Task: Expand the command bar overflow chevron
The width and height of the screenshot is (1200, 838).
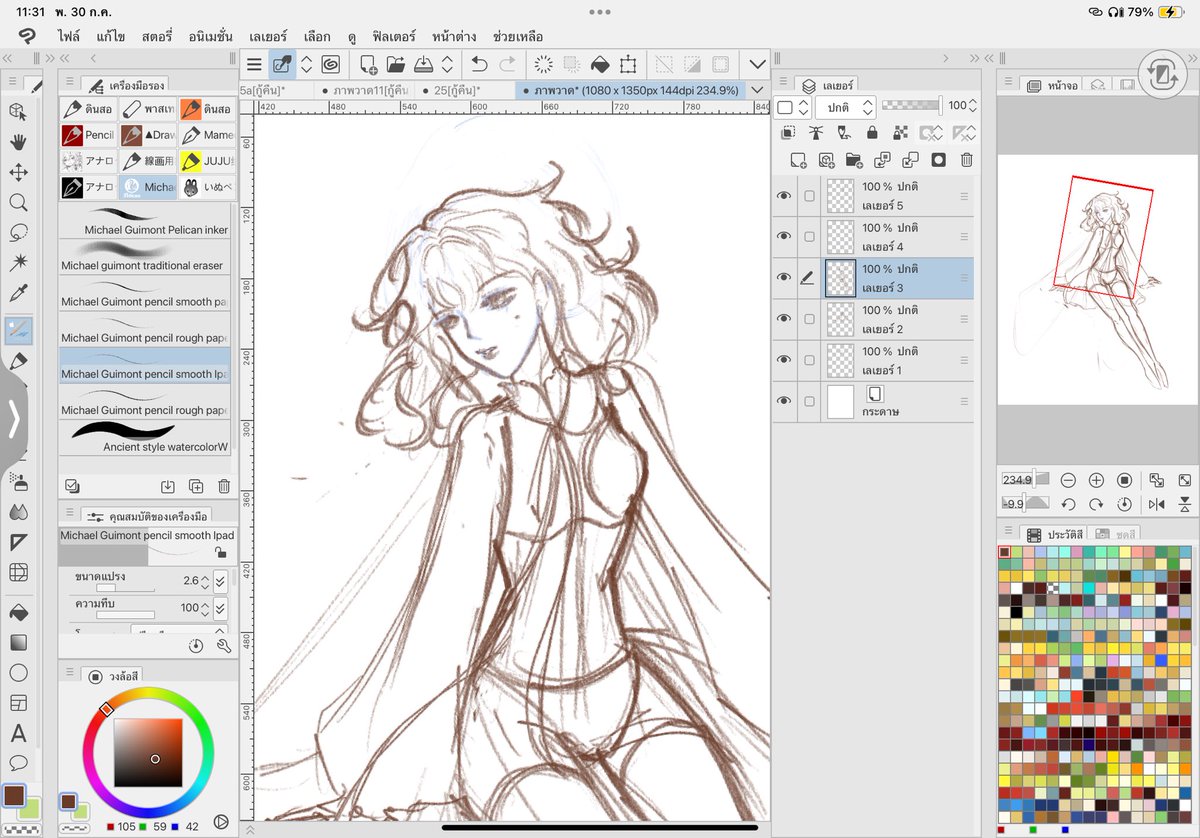Action: (757, 65)
